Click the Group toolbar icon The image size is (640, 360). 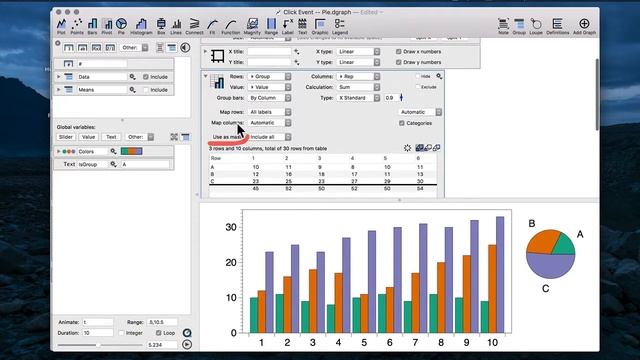519,26
